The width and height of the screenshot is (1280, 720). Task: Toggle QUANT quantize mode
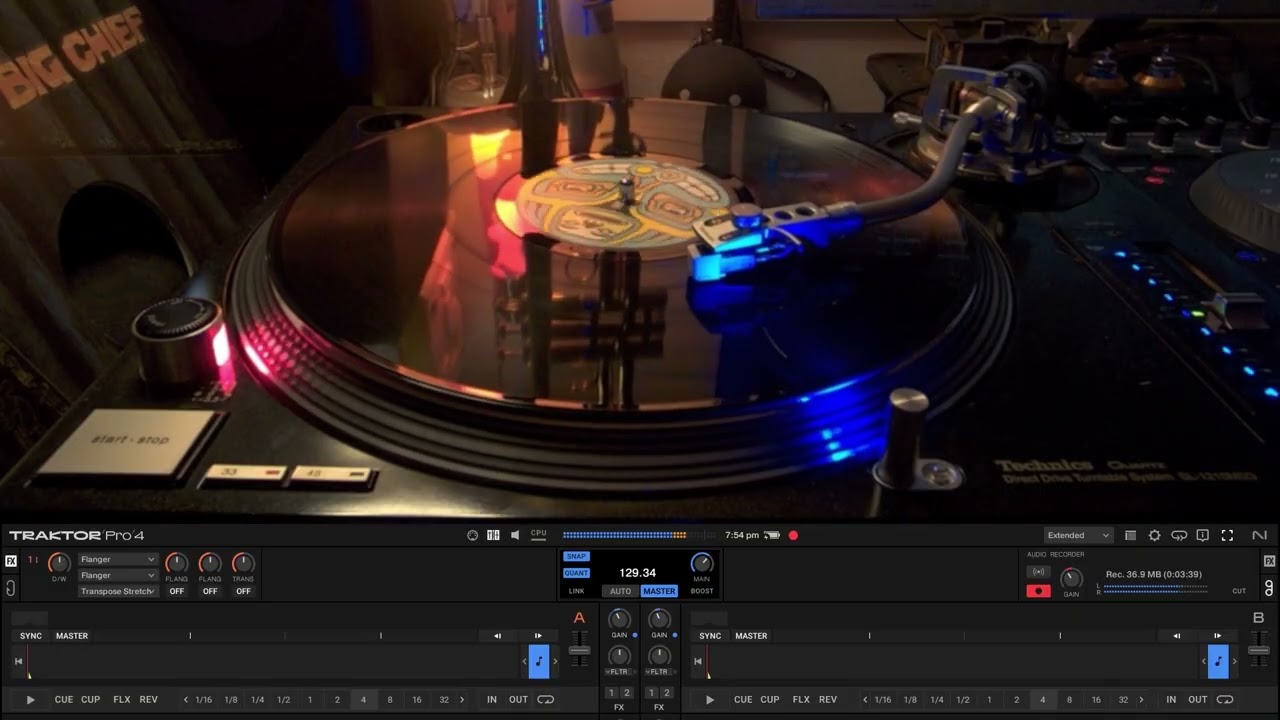point(576,573)
